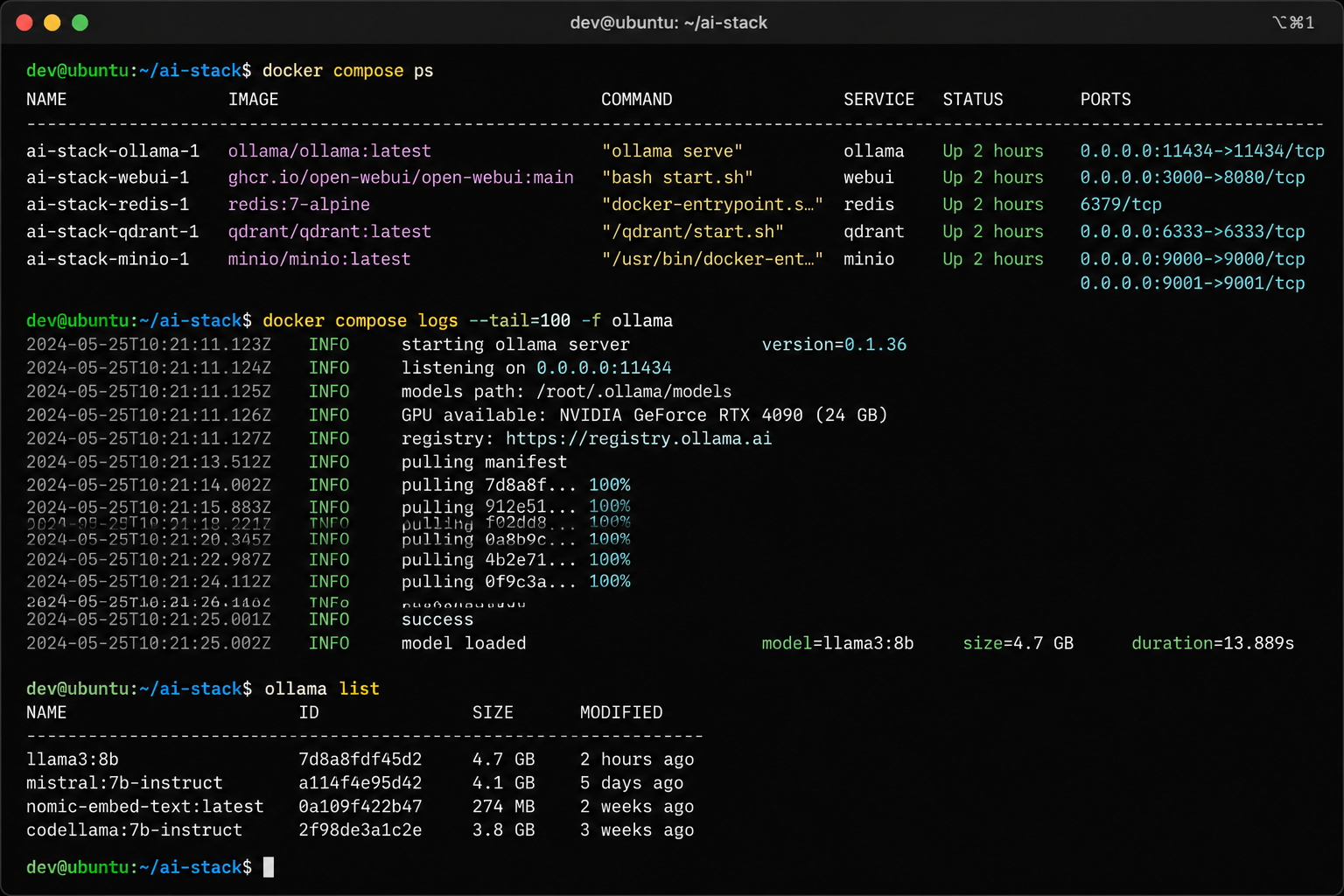Select the SERVICE column header

878,100
